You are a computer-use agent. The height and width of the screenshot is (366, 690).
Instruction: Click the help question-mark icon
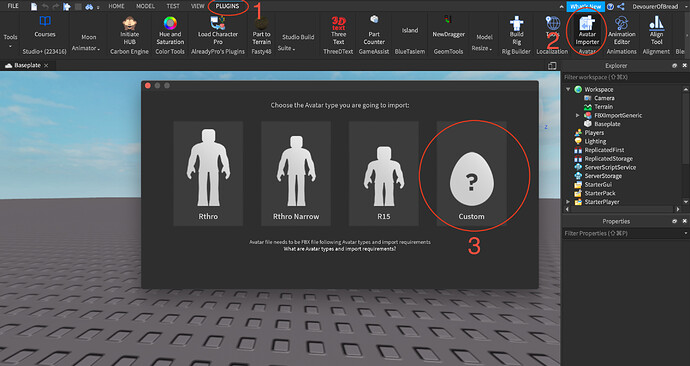coord(610,7)
